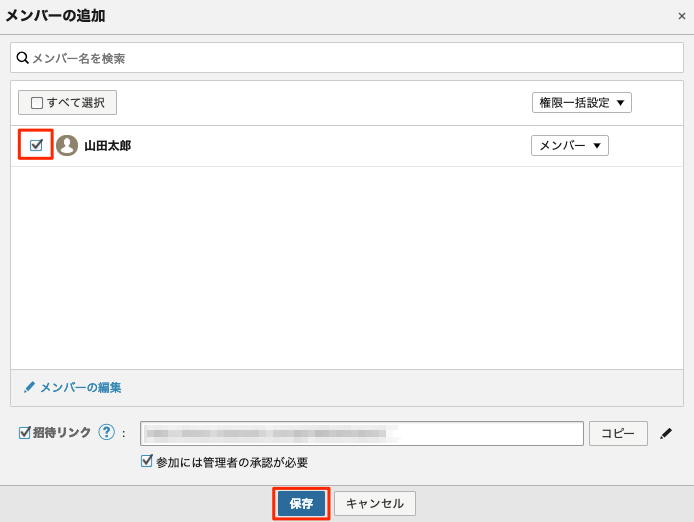Click the pencil icon beside メンバーの編集
The width and height of the screenshot is (694, 522).
pos(29,387)
